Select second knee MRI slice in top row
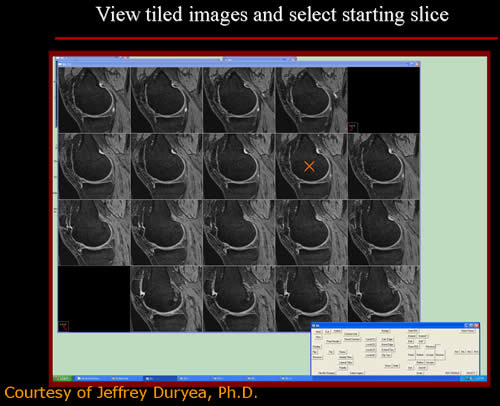The image size is (500, 406). click(167, 100)
